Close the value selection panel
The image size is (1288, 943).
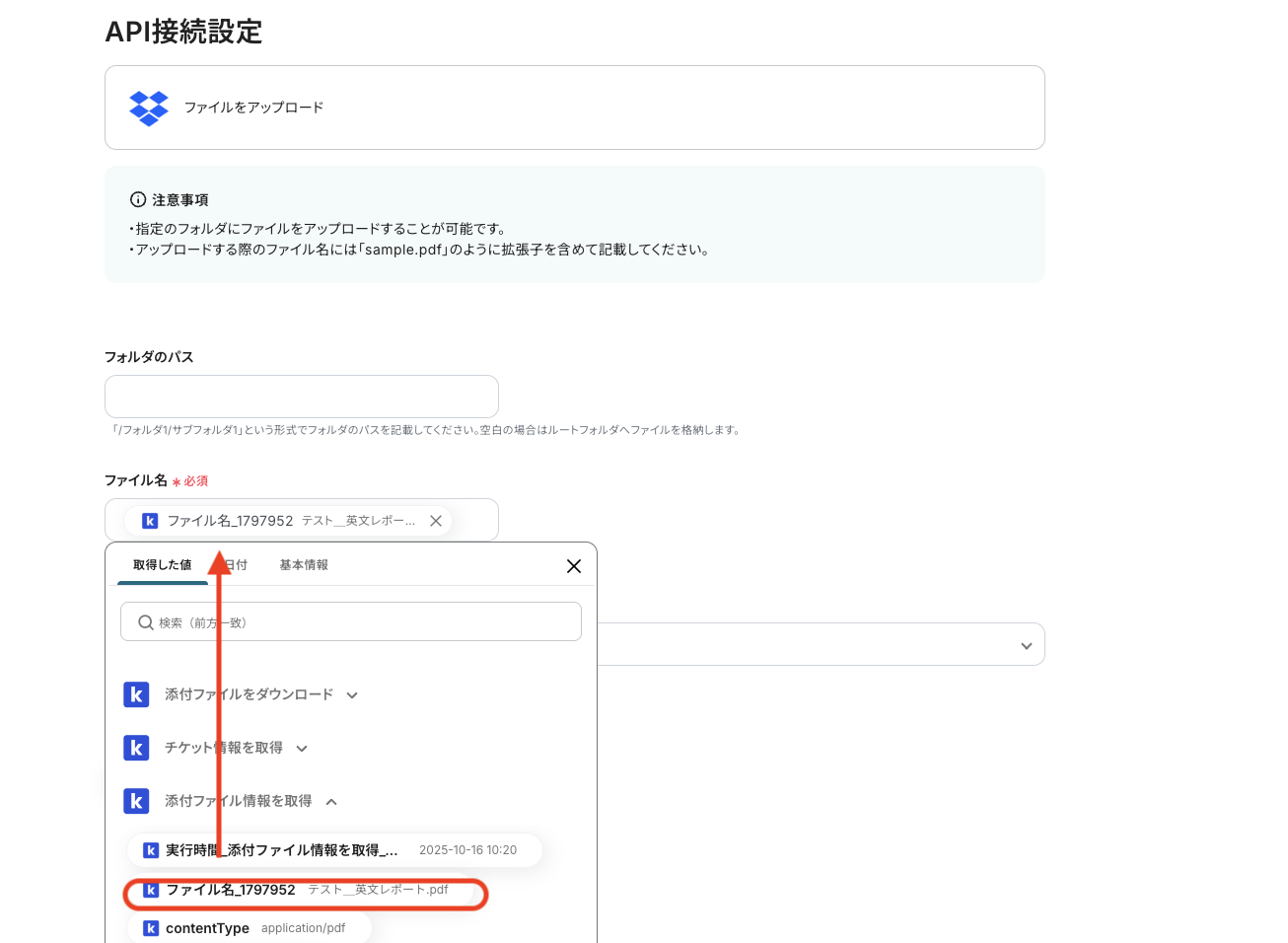pyautogui.click(x=574, y=566)
